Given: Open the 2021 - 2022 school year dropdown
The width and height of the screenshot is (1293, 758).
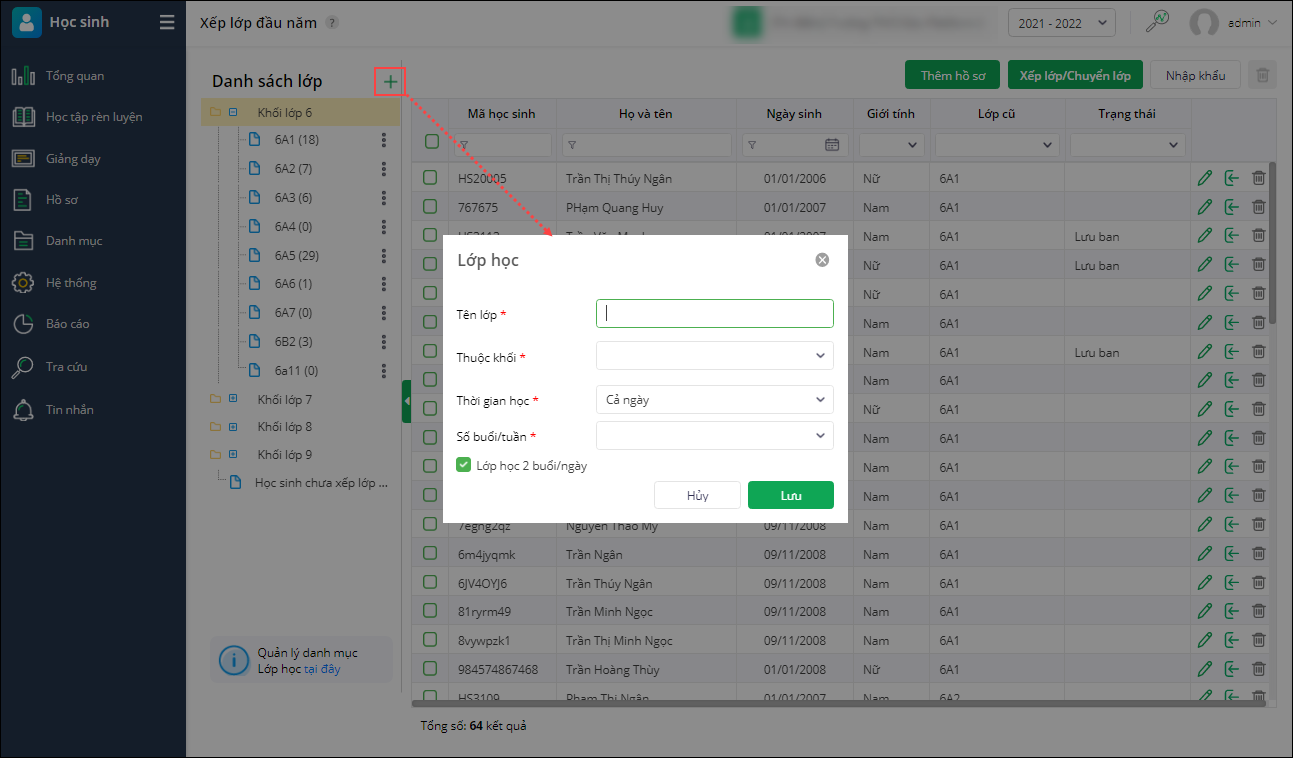Looking at the screenshot, I should (1061, 23).
